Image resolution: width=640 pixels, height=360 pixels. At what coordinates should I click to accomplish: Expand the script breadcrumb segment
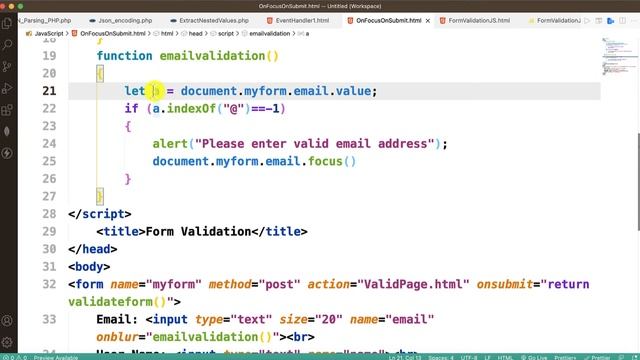coord(222,33)
